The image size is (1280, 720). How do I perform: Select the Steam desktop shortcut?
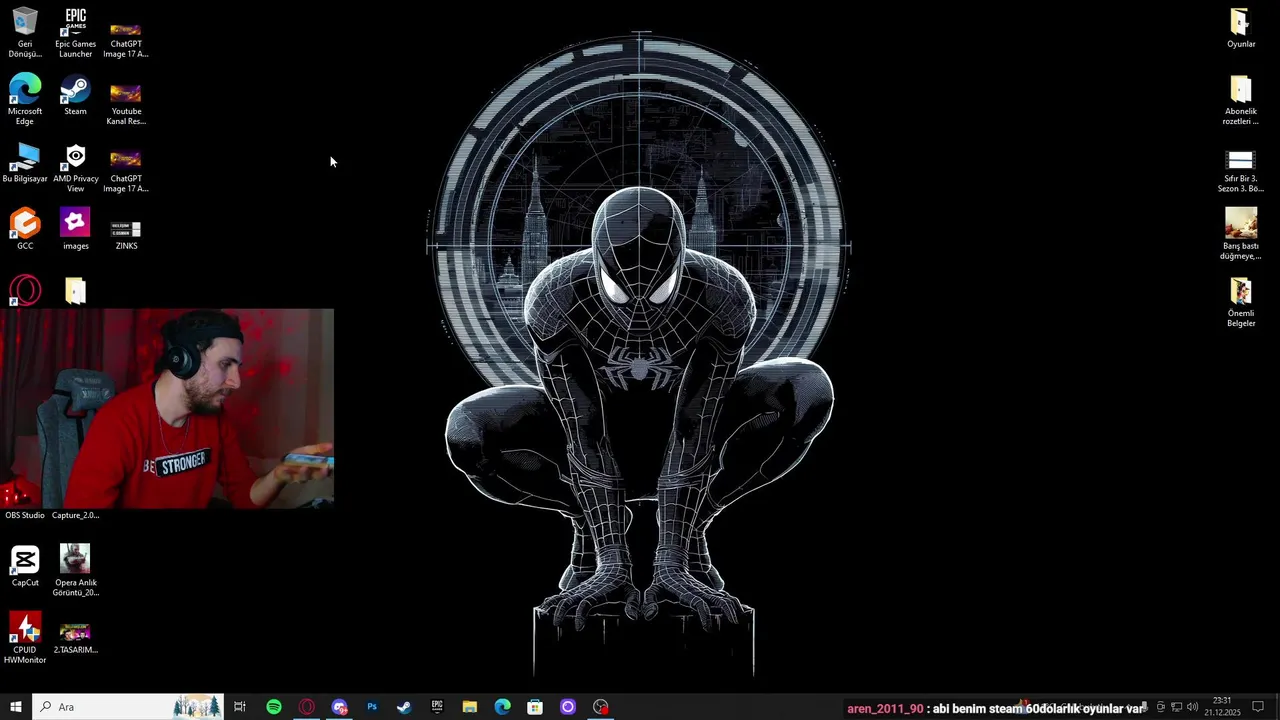click(75, 95)
